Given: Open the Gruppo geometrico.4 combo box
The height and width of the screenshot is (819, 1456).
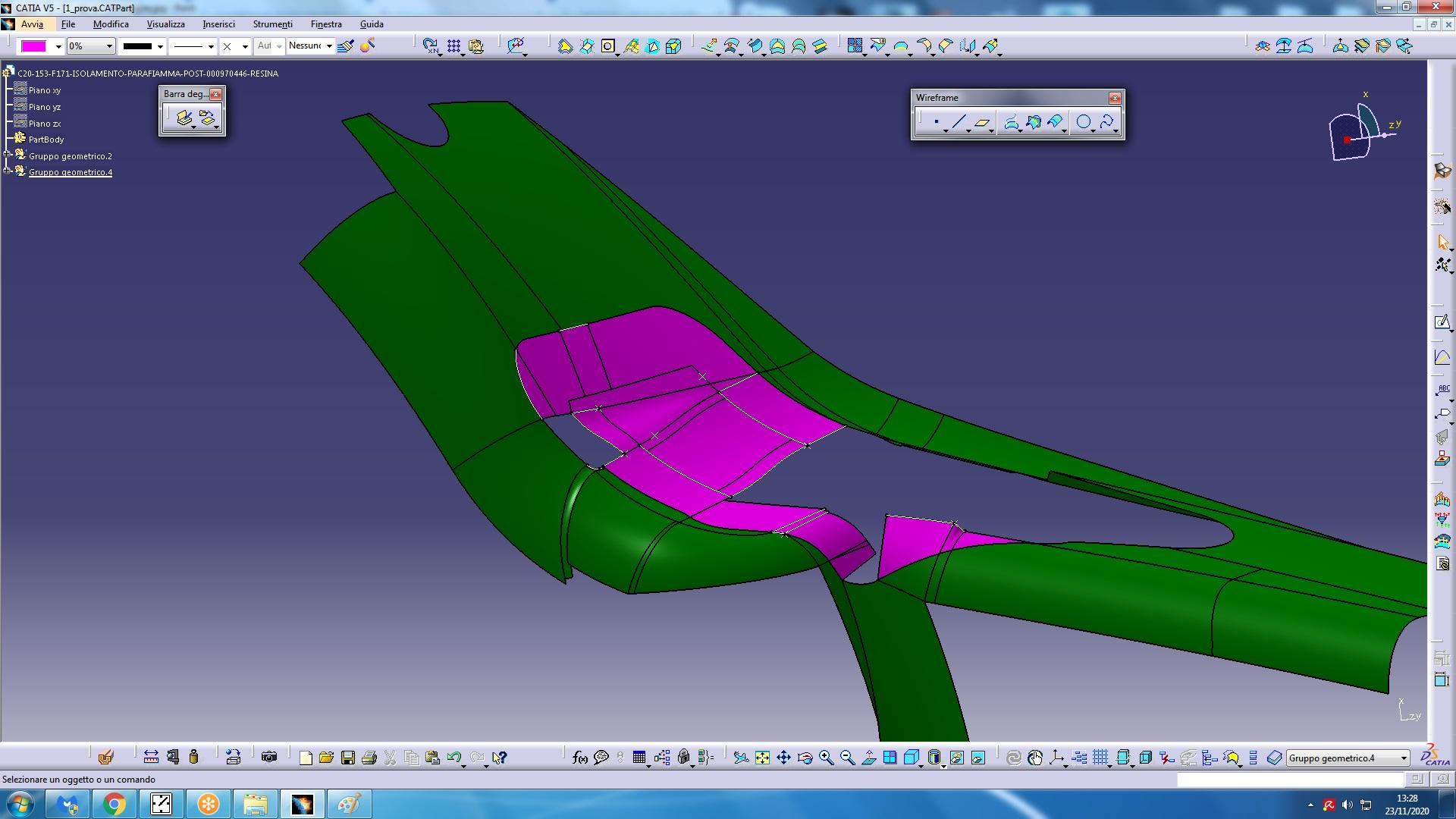Looking at the screenshot, I should (1403, 758).
